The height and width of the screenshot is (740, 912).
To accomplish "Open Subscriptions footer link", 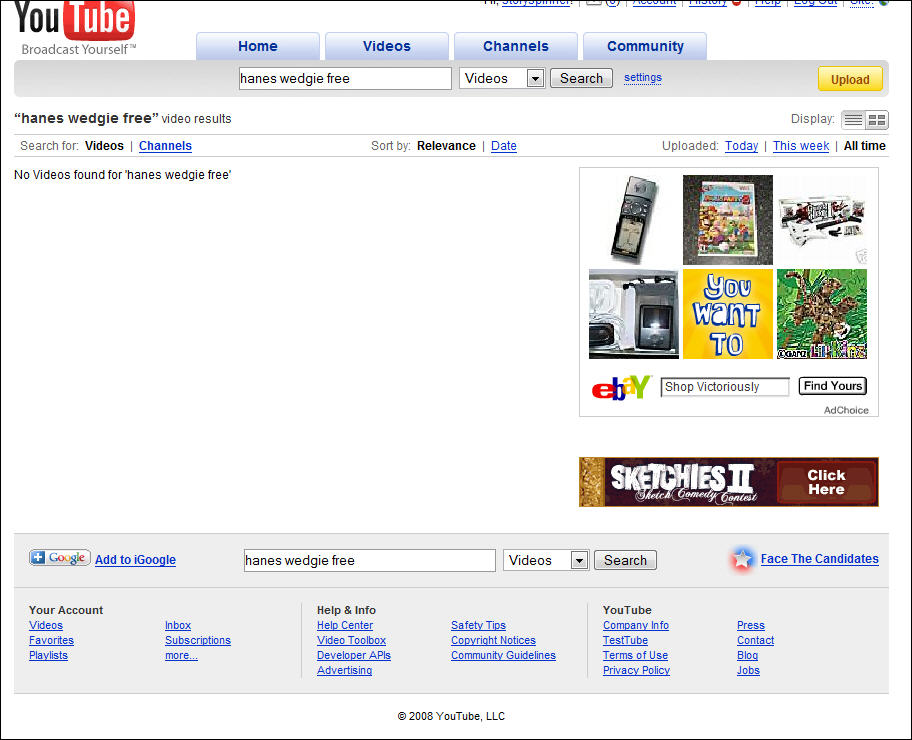I will click(198, 641).
